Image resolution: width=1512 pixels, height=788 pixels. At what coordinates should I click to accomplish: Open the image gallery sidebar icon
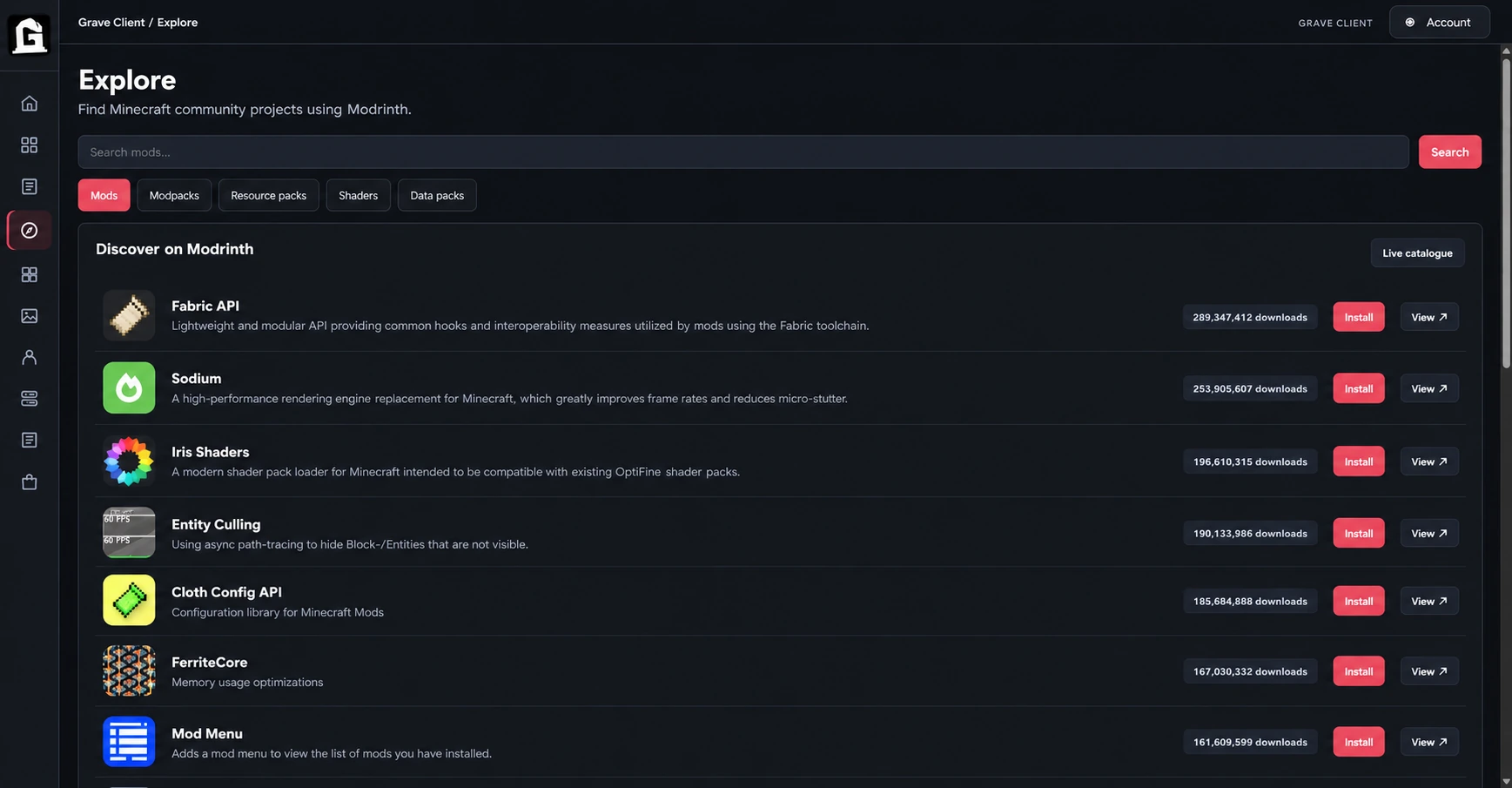[30, 316]
